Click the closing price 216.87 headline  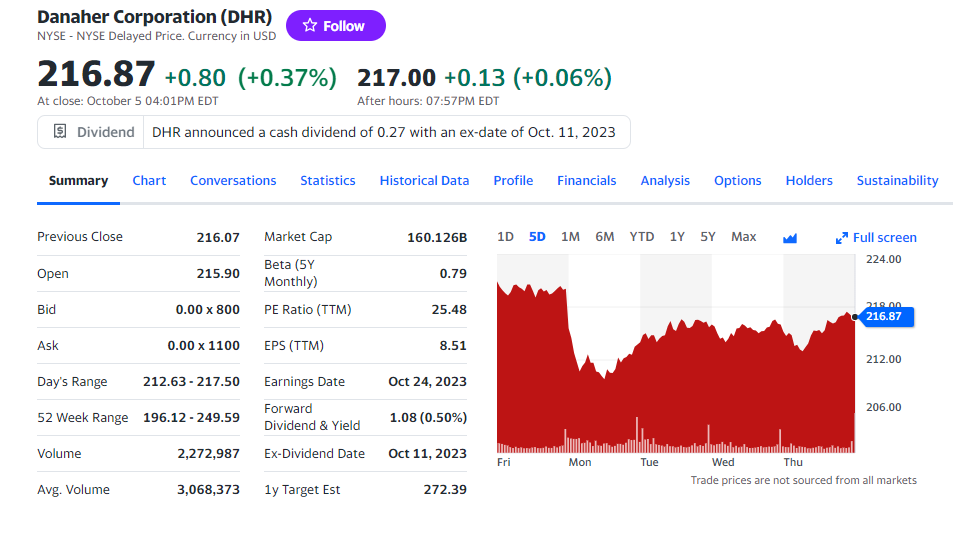click(x=96, y=74)
